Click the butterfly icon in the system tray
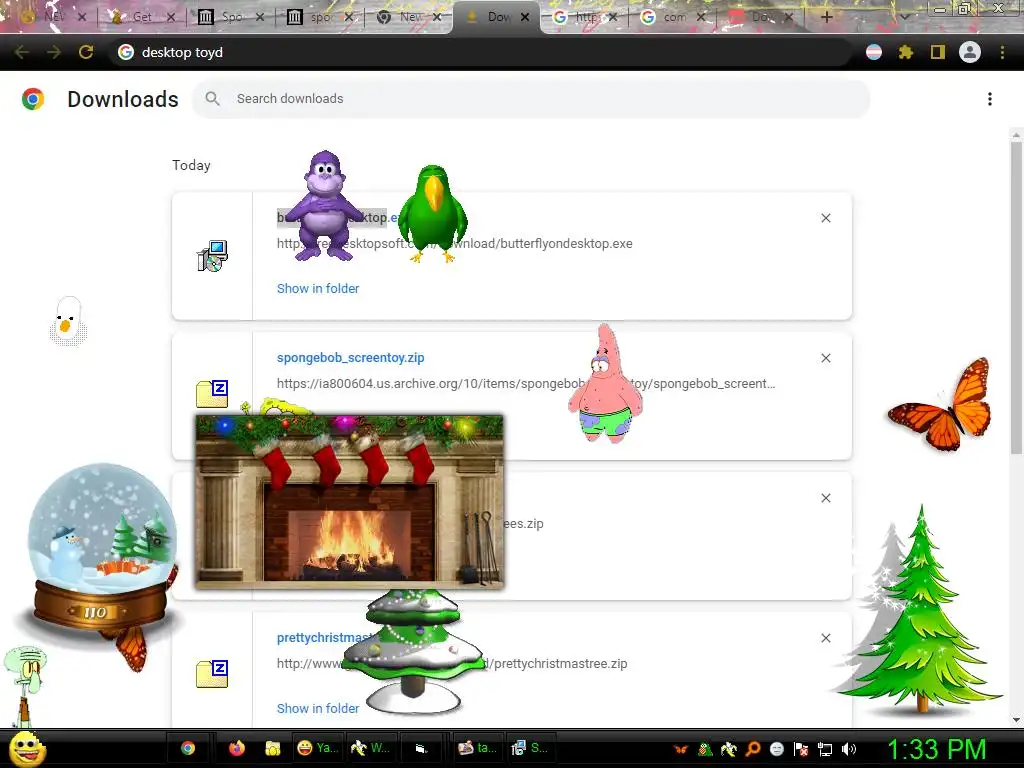The height and width of the screenshot is (768, 1024). [x=681, y=749]
